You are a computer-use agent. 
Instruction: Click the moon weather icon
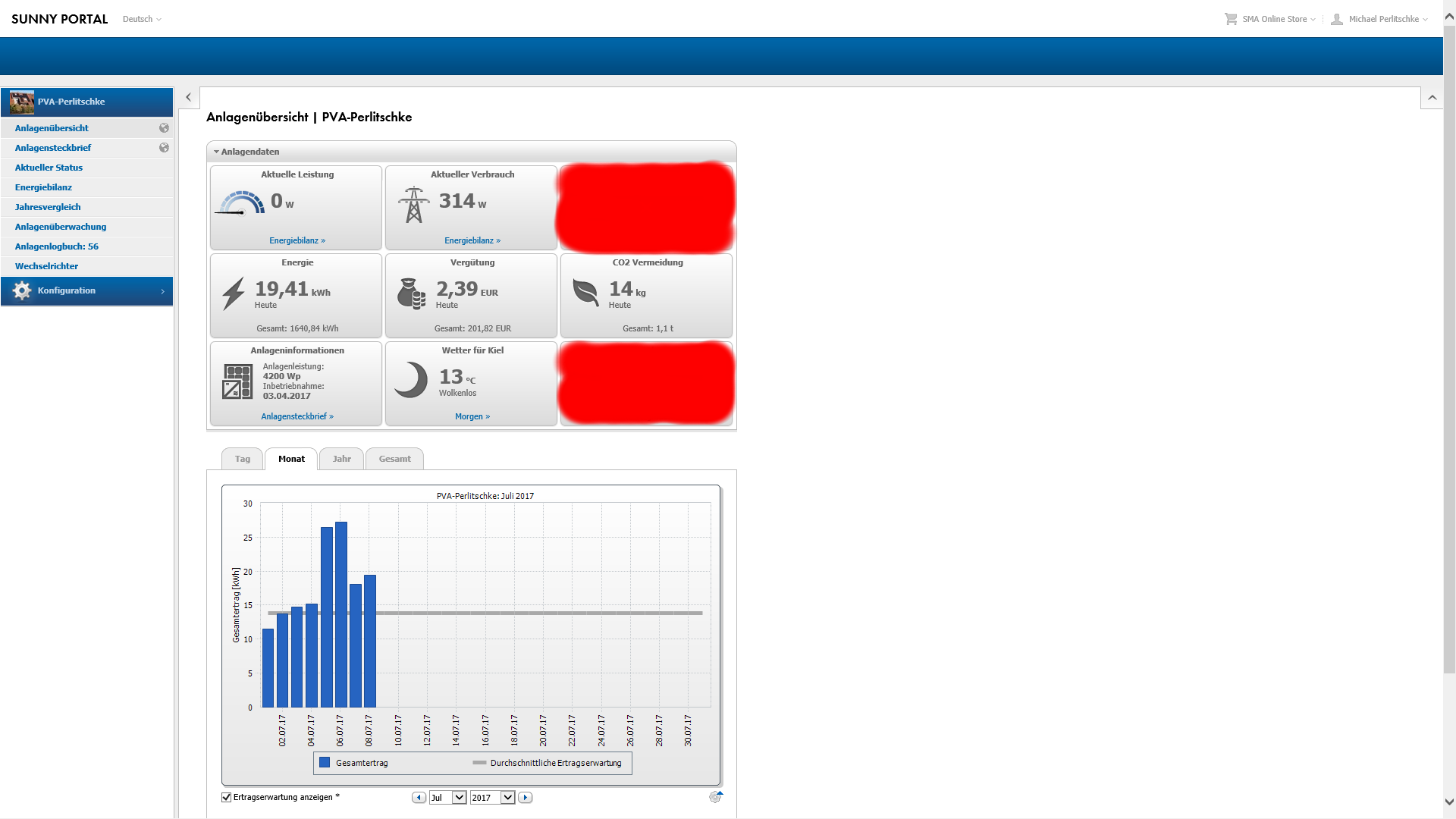411,380
